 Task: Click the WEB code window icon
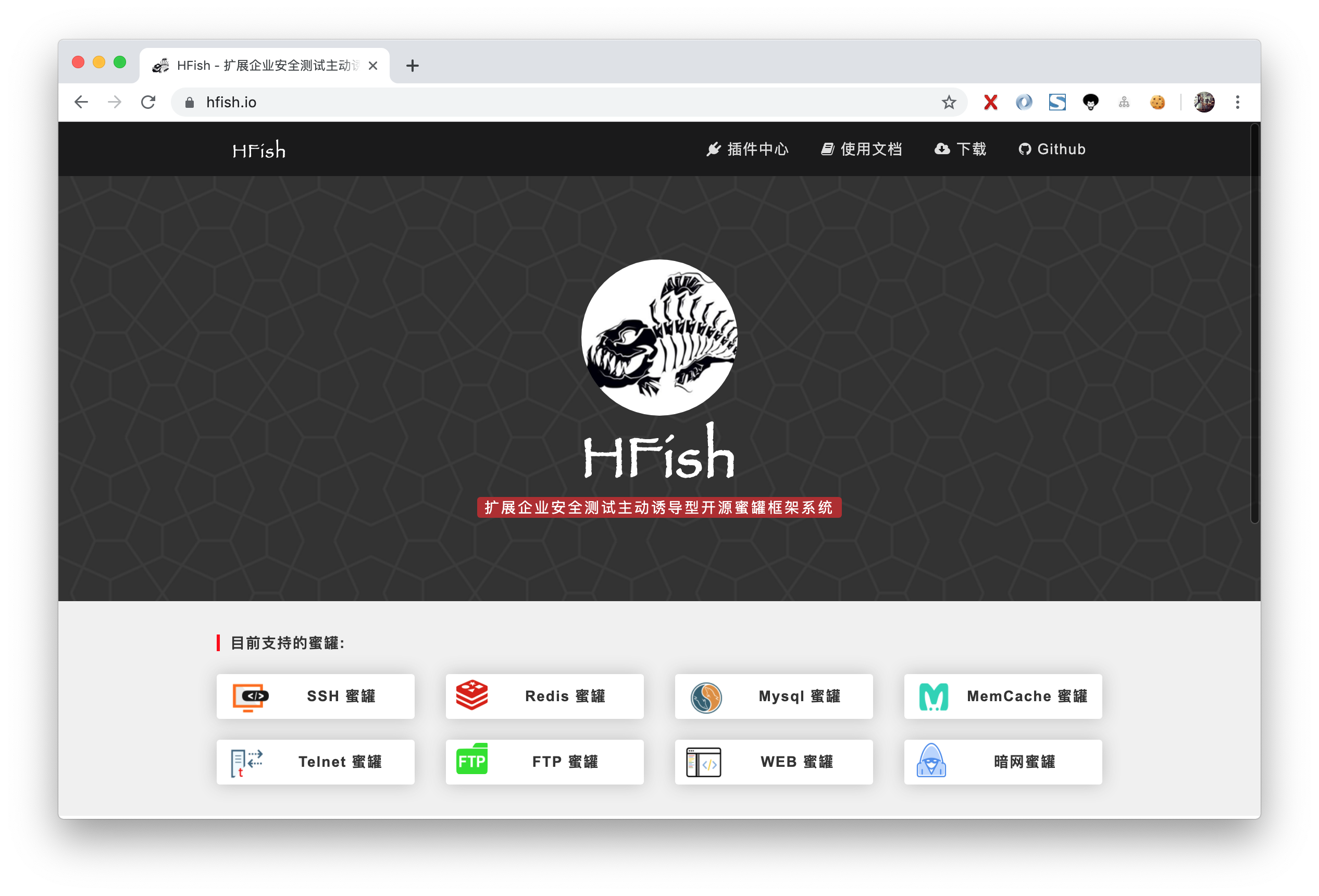(x=703, y=762)
